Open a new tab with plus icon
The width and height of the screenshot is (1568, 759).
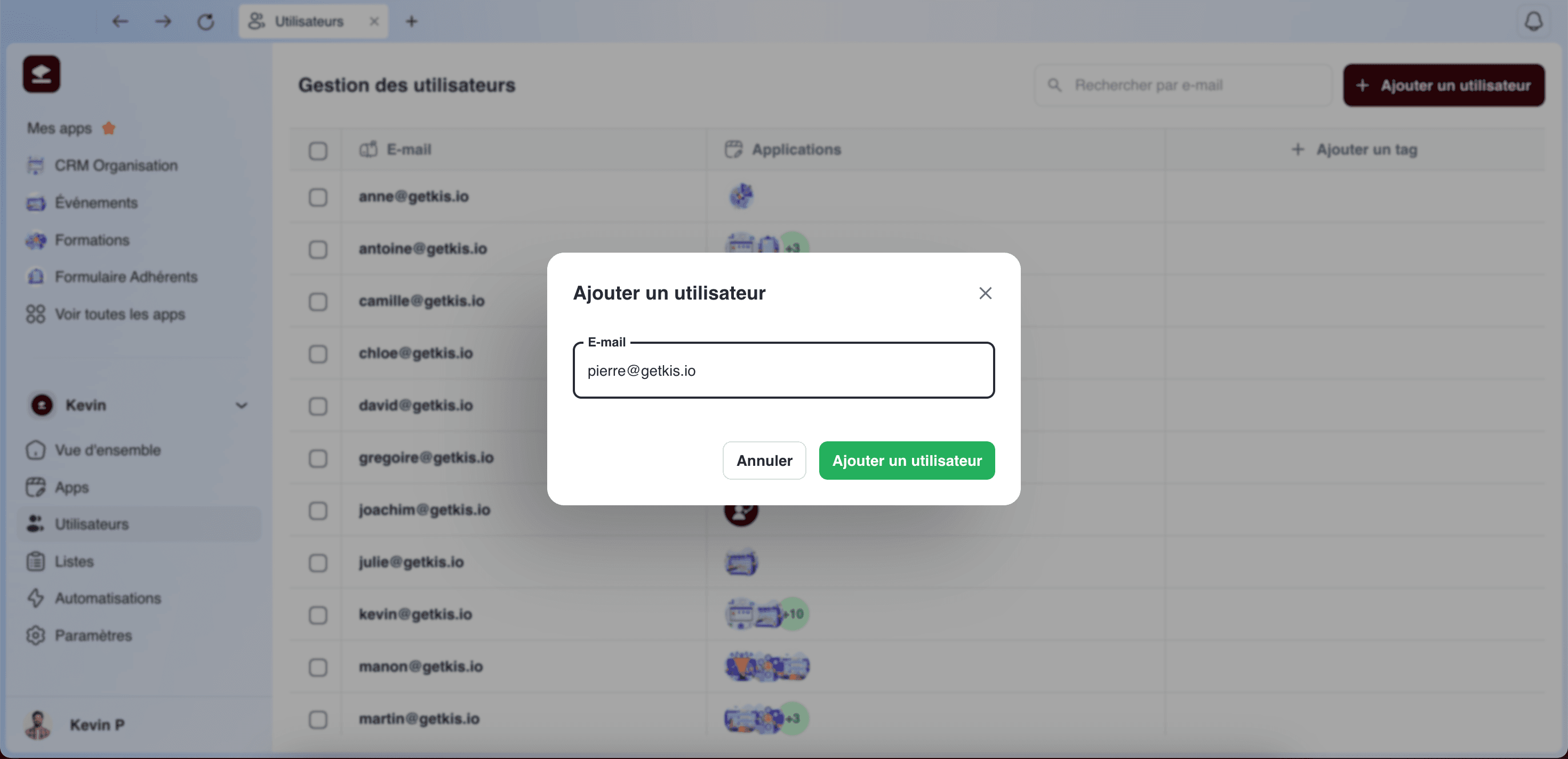[x=412, y=21]
